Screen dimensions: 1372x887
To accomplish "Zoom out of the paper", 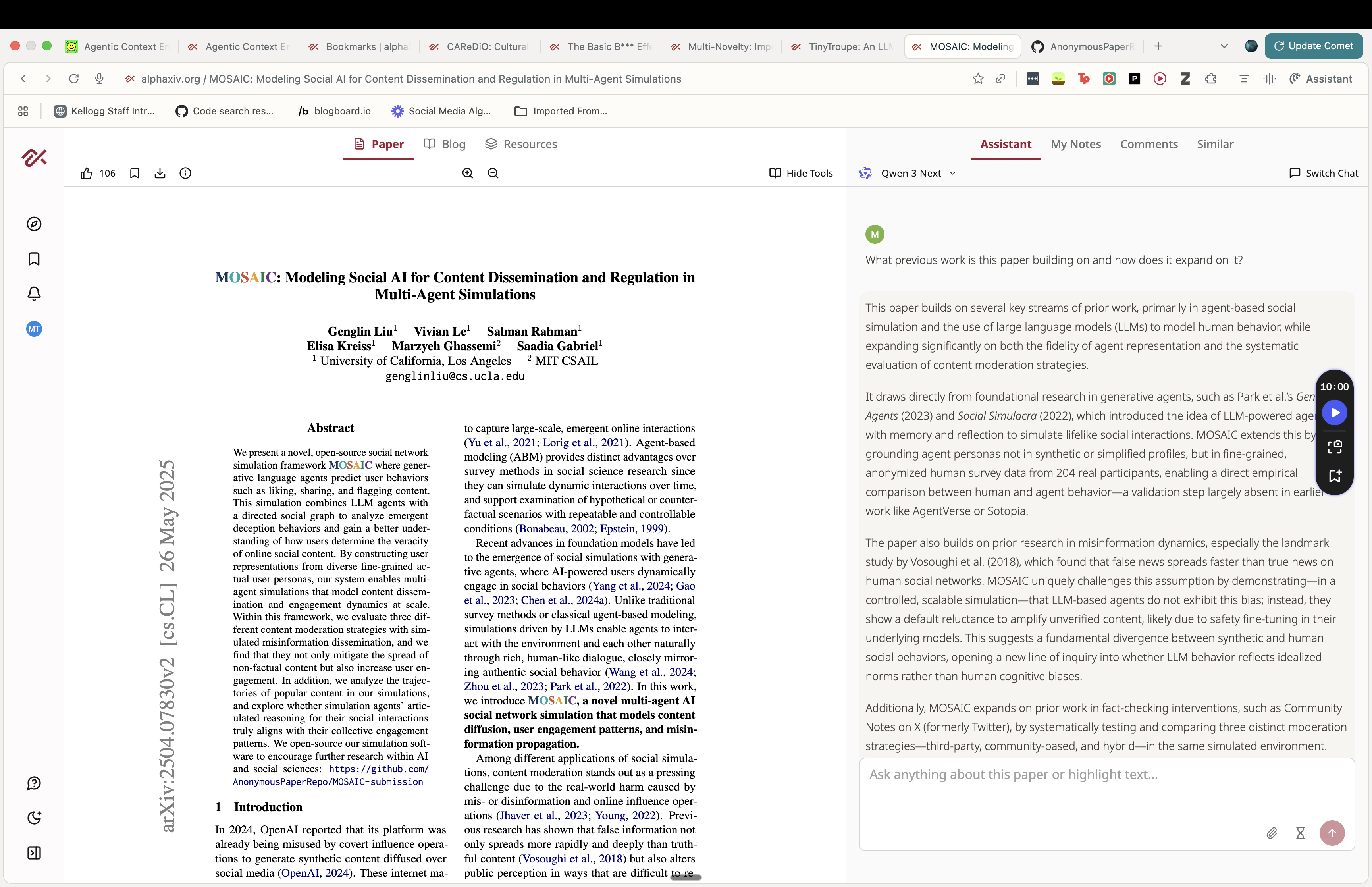I will (x=493, y=174).
